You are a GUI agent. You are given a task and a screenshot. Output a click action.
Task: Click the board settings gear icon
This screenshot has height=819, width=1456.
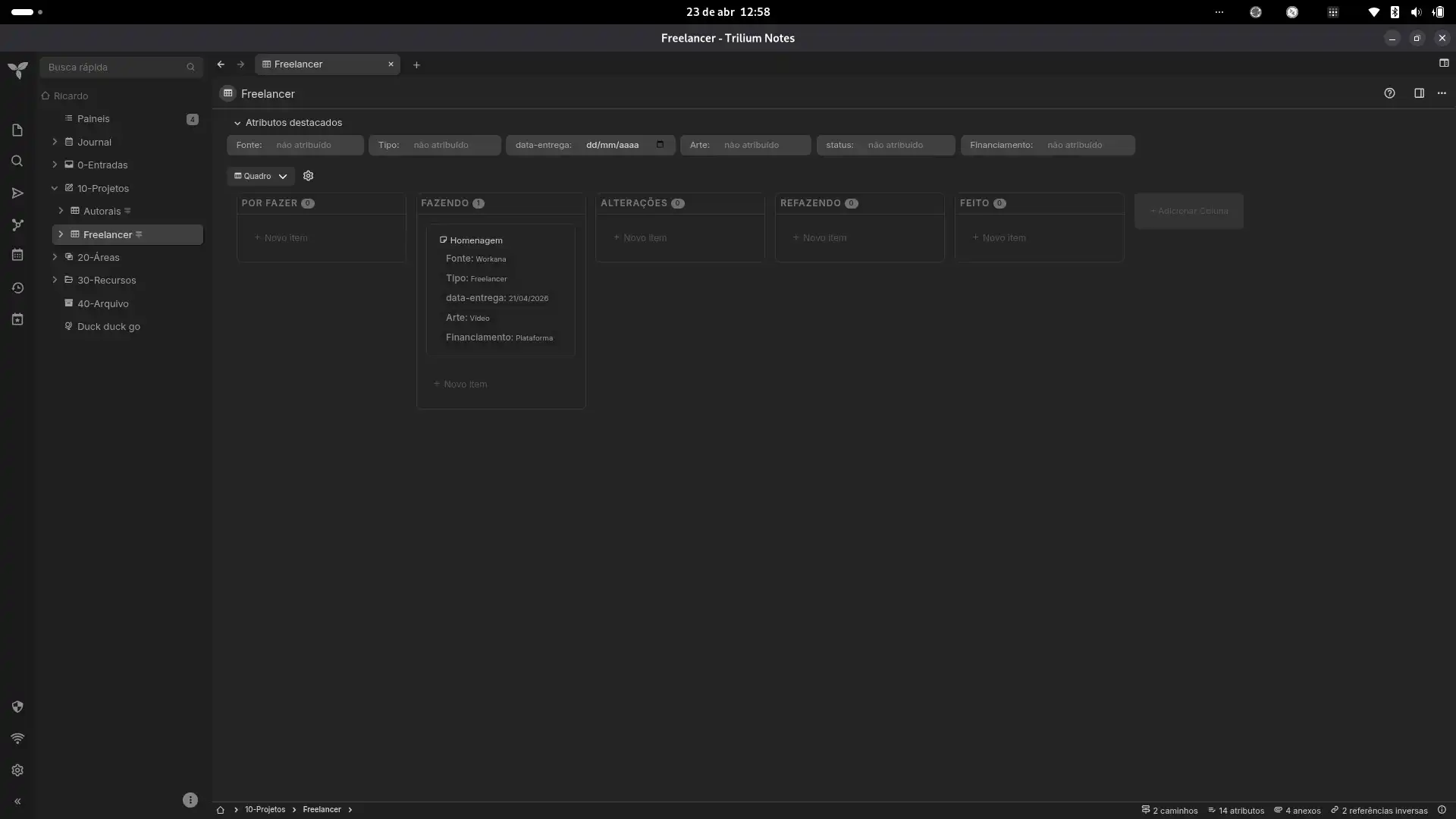click(308, 176)
